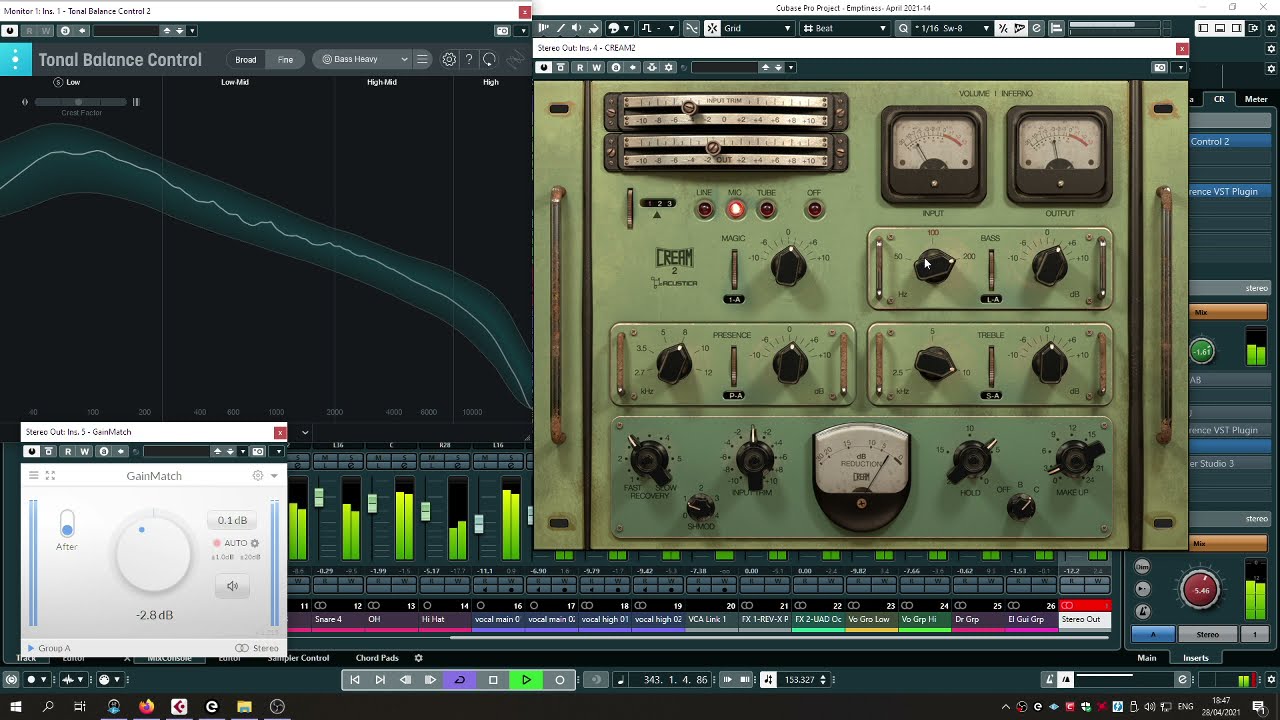
Task: Open the dropdown arrow beside the CREAM2 camera icon
Action: click(x=1180, y=68)
